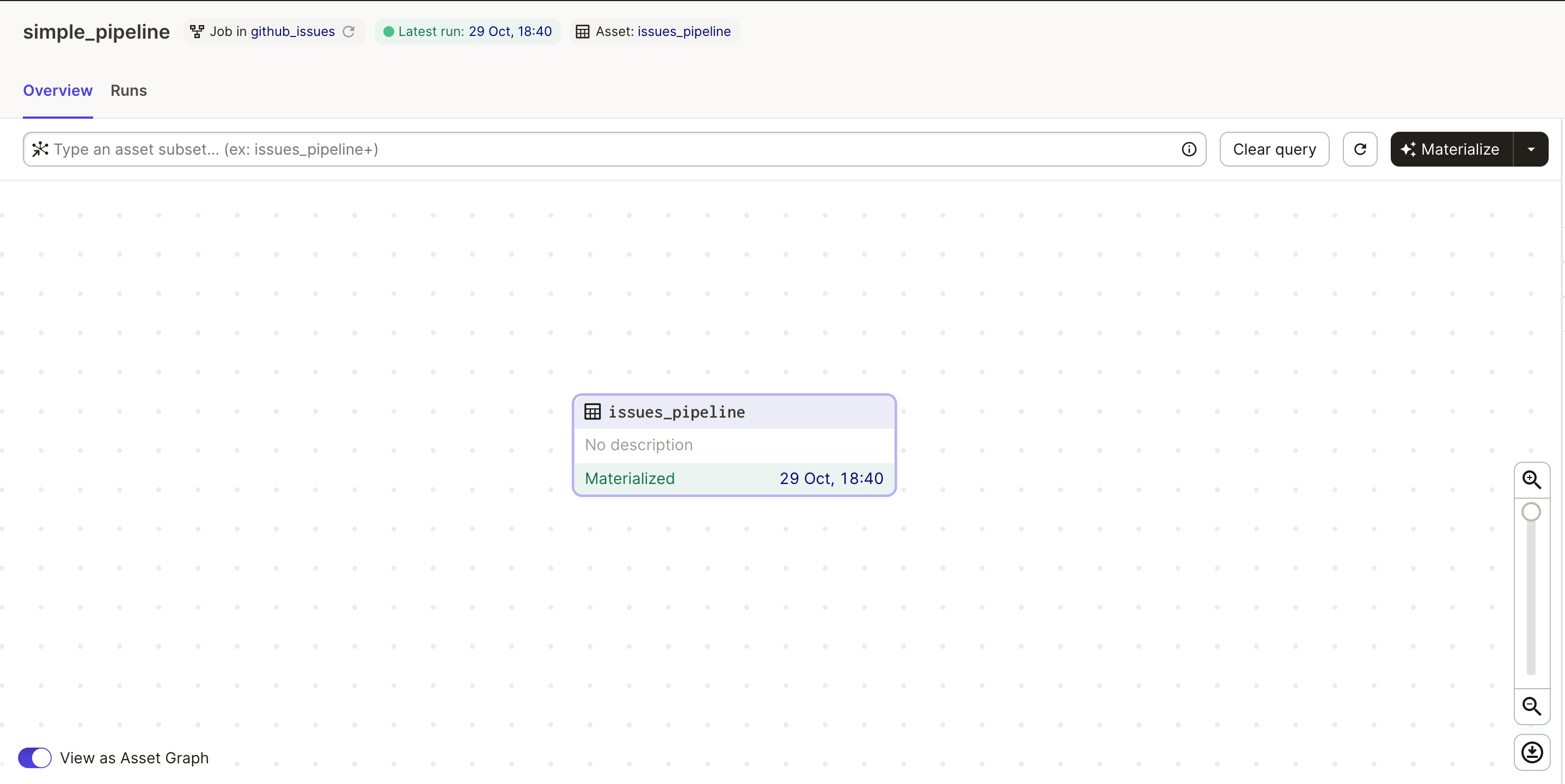Click the job graph icon before 'Job in'
Viewport: 1565px width, 784px height.
click(x=197, y=32)
